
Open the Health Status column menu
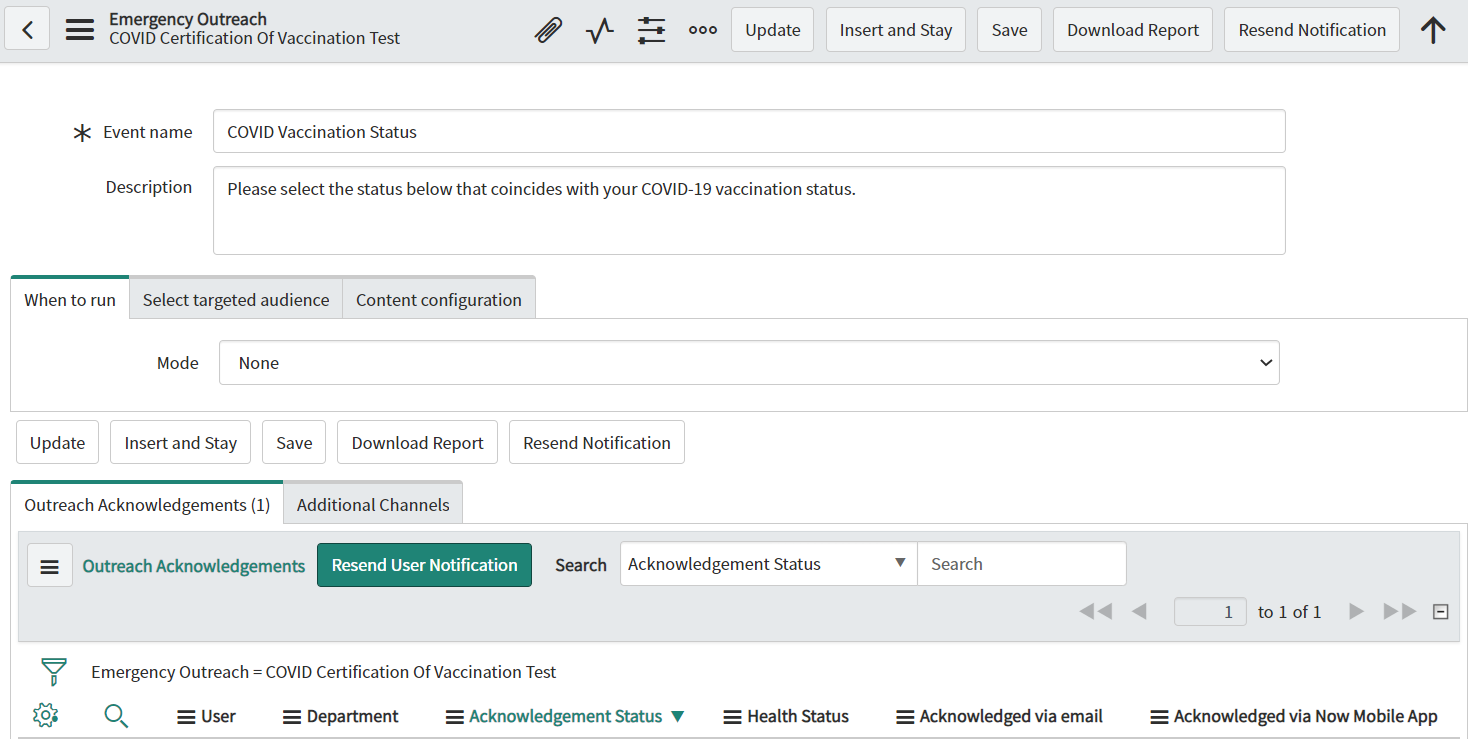coord(732,717)
